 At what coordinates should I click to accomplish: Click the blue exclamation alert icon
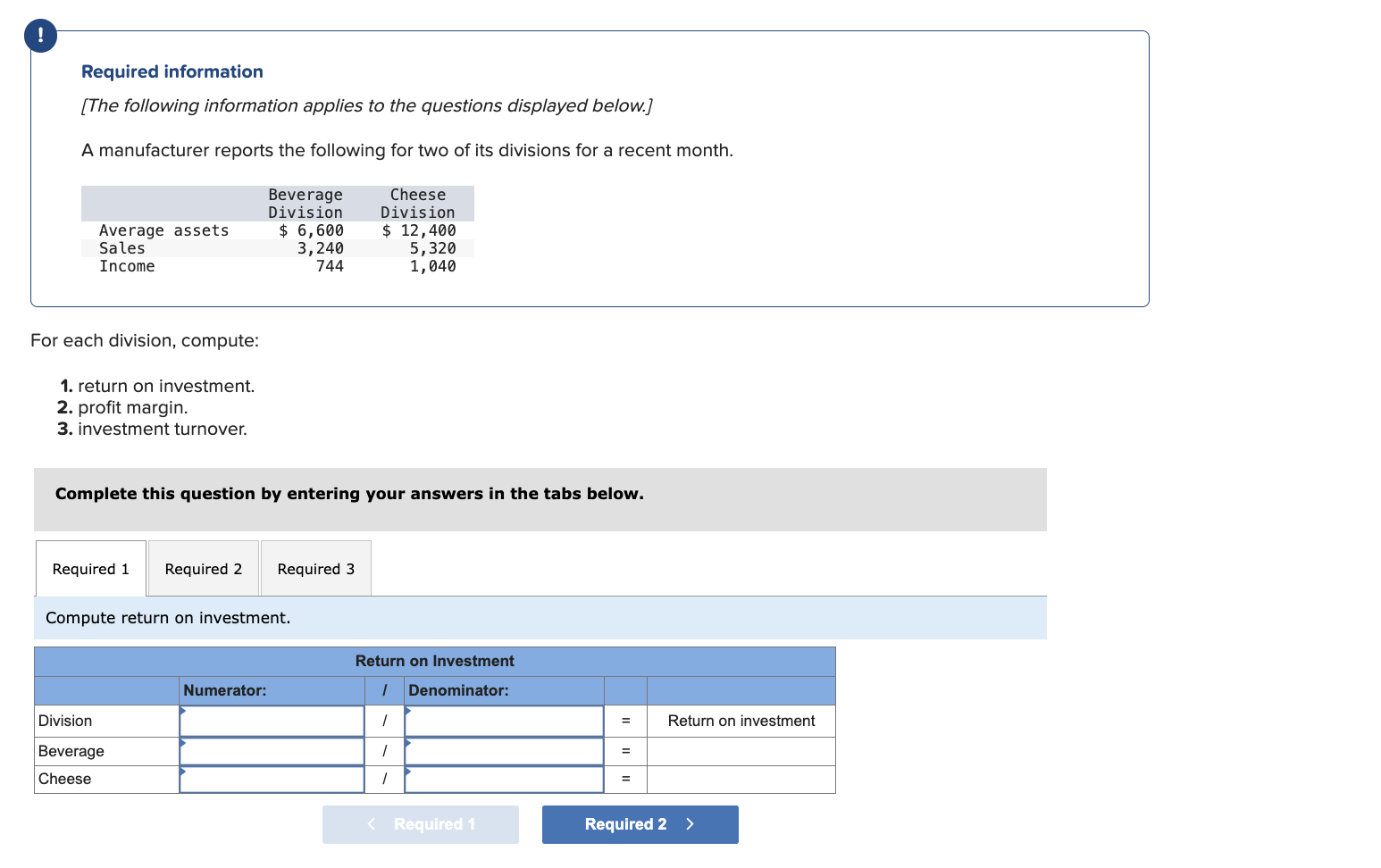(39, 35)
